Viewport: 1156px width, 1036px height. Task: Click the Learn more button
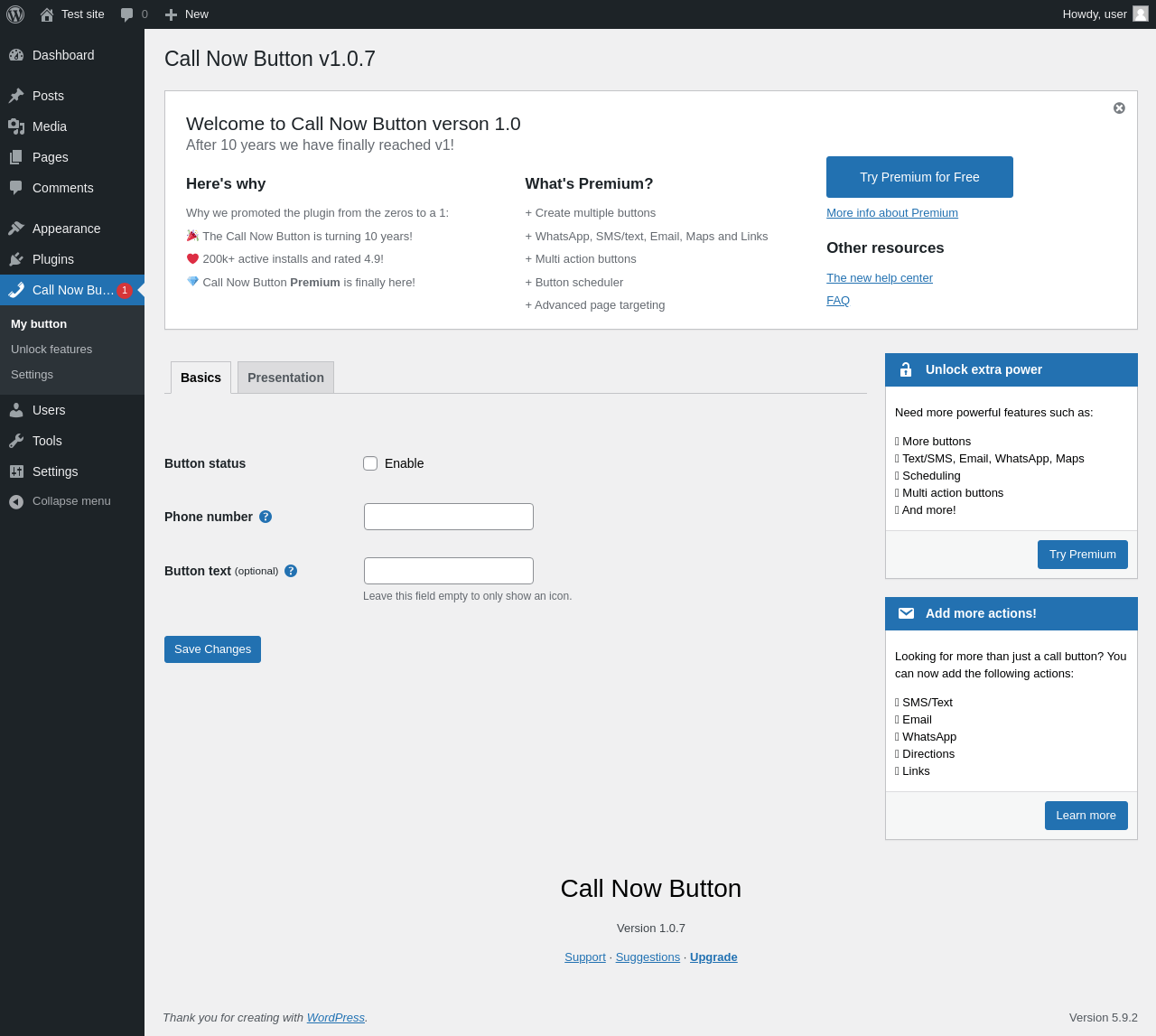coord(1086,816)
